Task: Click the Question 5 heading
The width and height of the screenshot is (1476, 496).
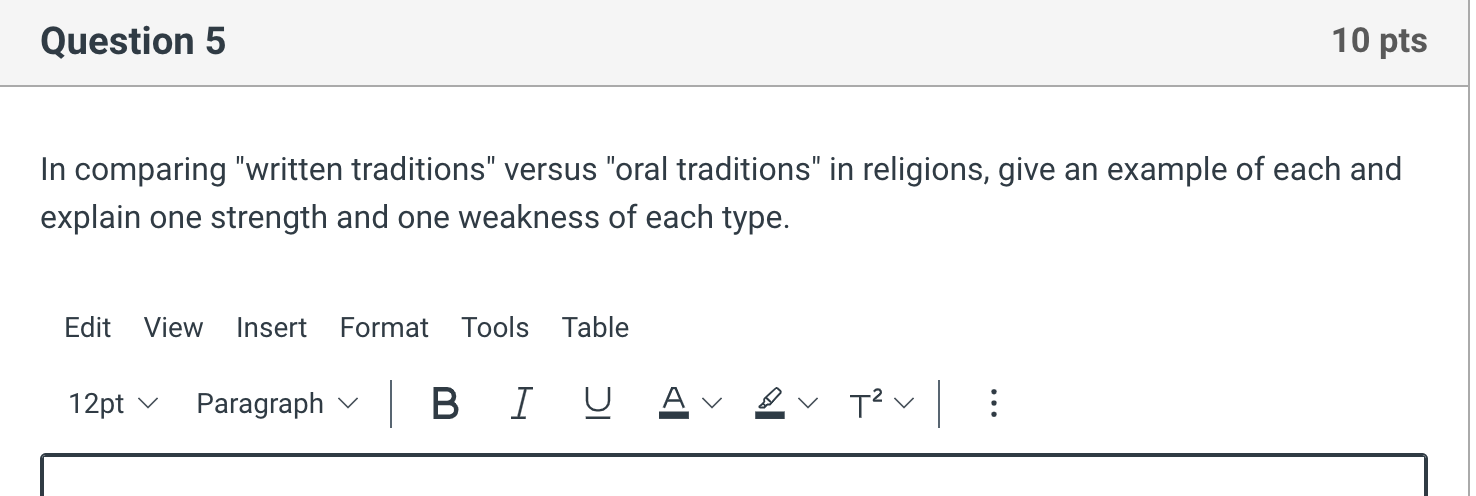Action: point(133,41)
